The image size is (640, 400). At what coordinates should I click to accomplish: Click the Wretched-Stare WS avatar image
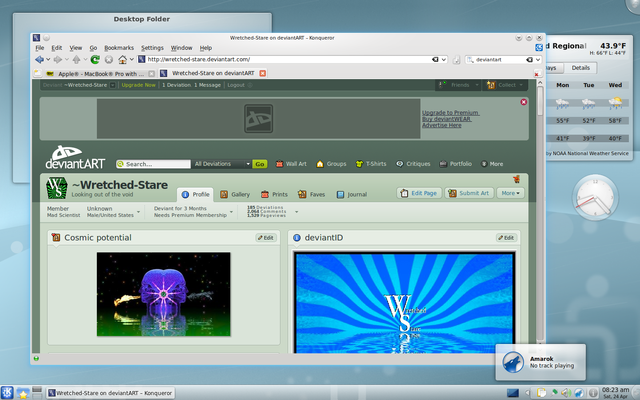click(57, 188)
